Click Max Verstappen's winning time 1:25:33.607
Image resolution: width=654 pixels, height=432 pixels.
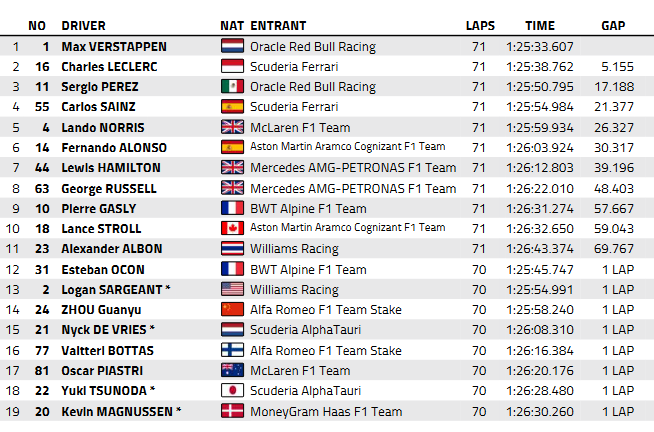(540, 46)
